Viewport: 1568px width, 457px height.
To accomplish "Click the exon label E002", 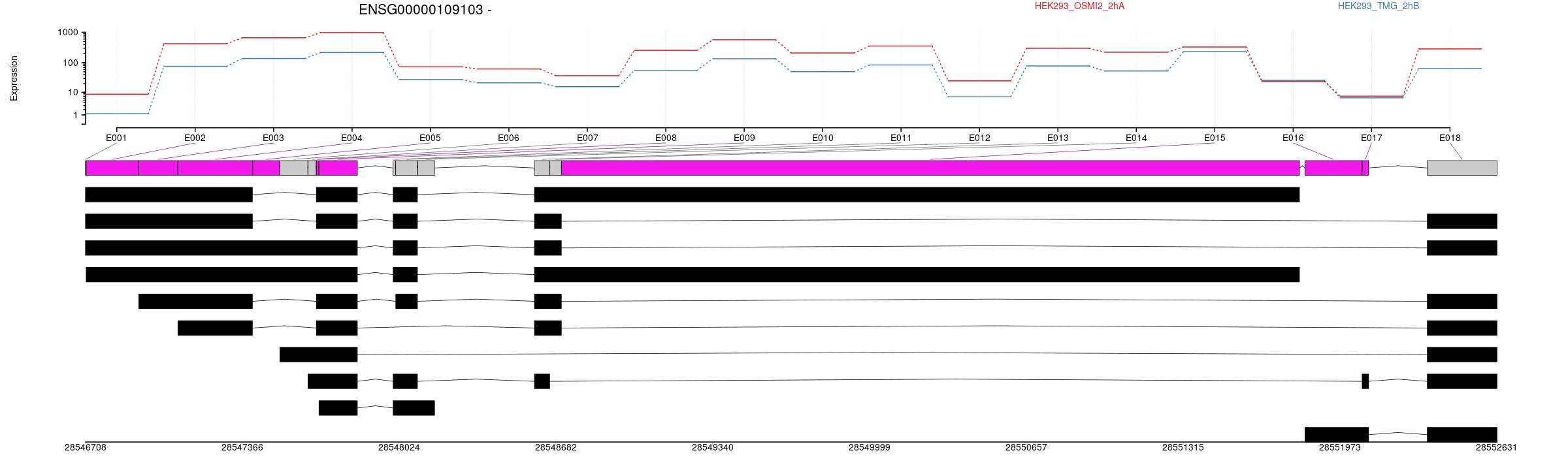I will (195, 138).
